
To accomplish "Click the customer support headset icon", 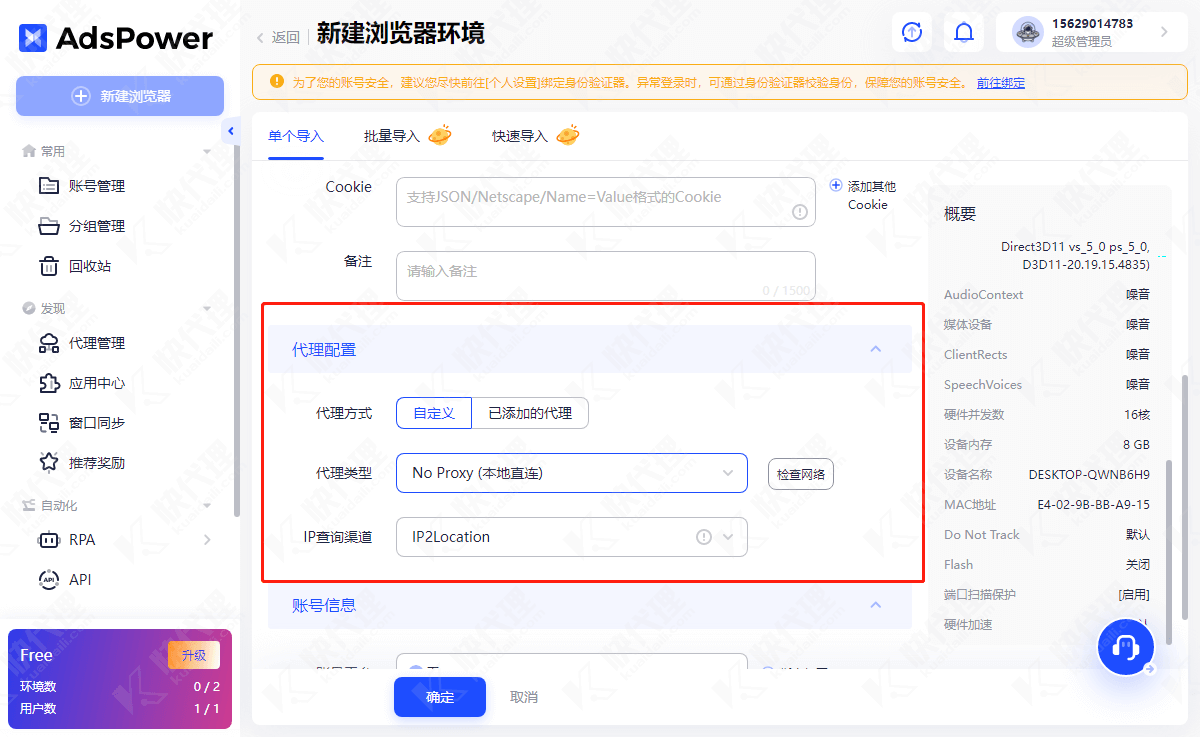I will click(1126, 648).
